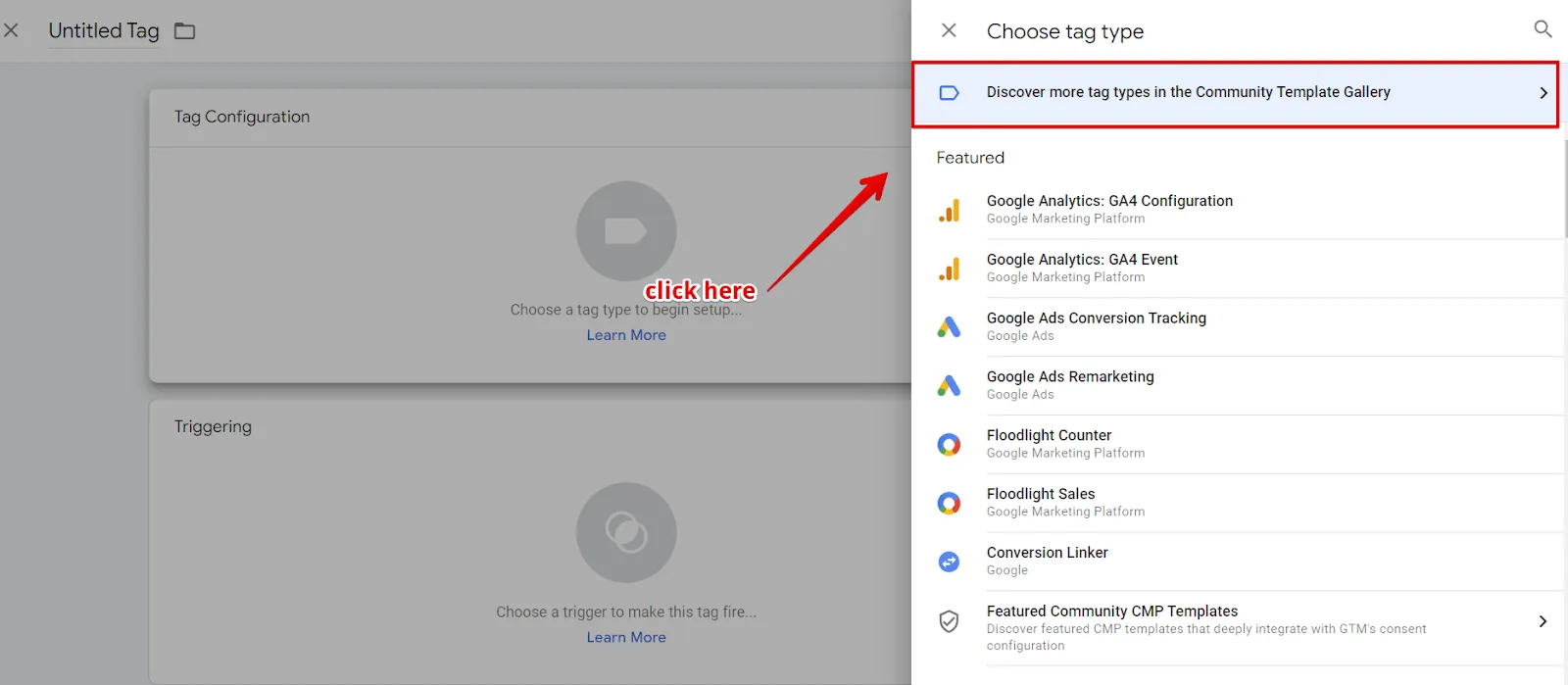Click 'Google Ads' subtitle under Conversion Tracking

coord(1020,336)
